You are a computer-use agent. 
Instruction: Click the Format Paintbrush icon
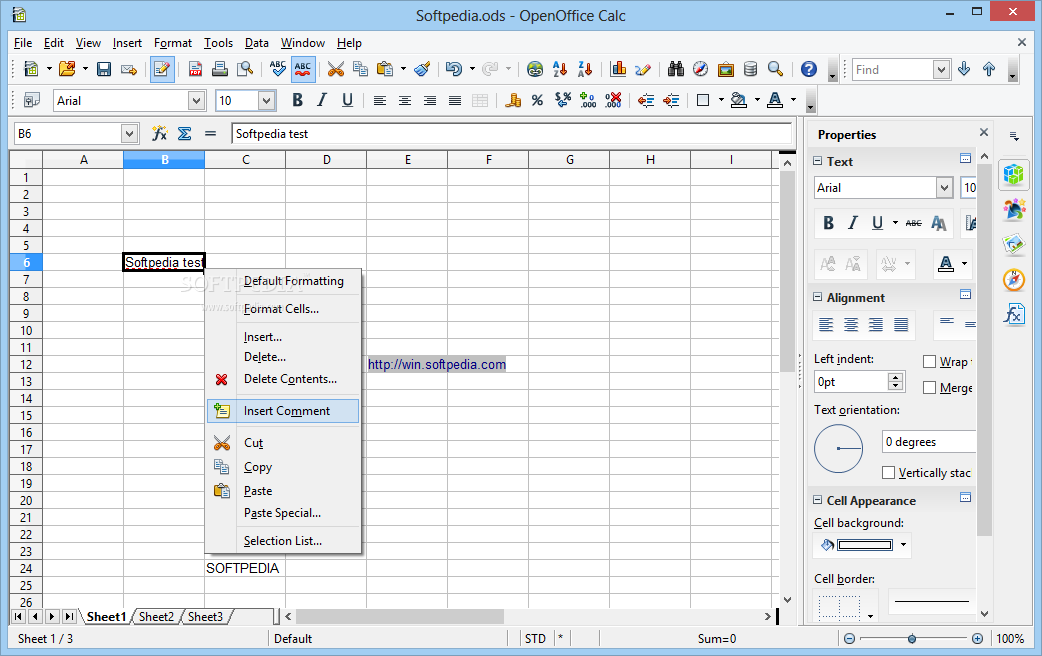(421, 69)
